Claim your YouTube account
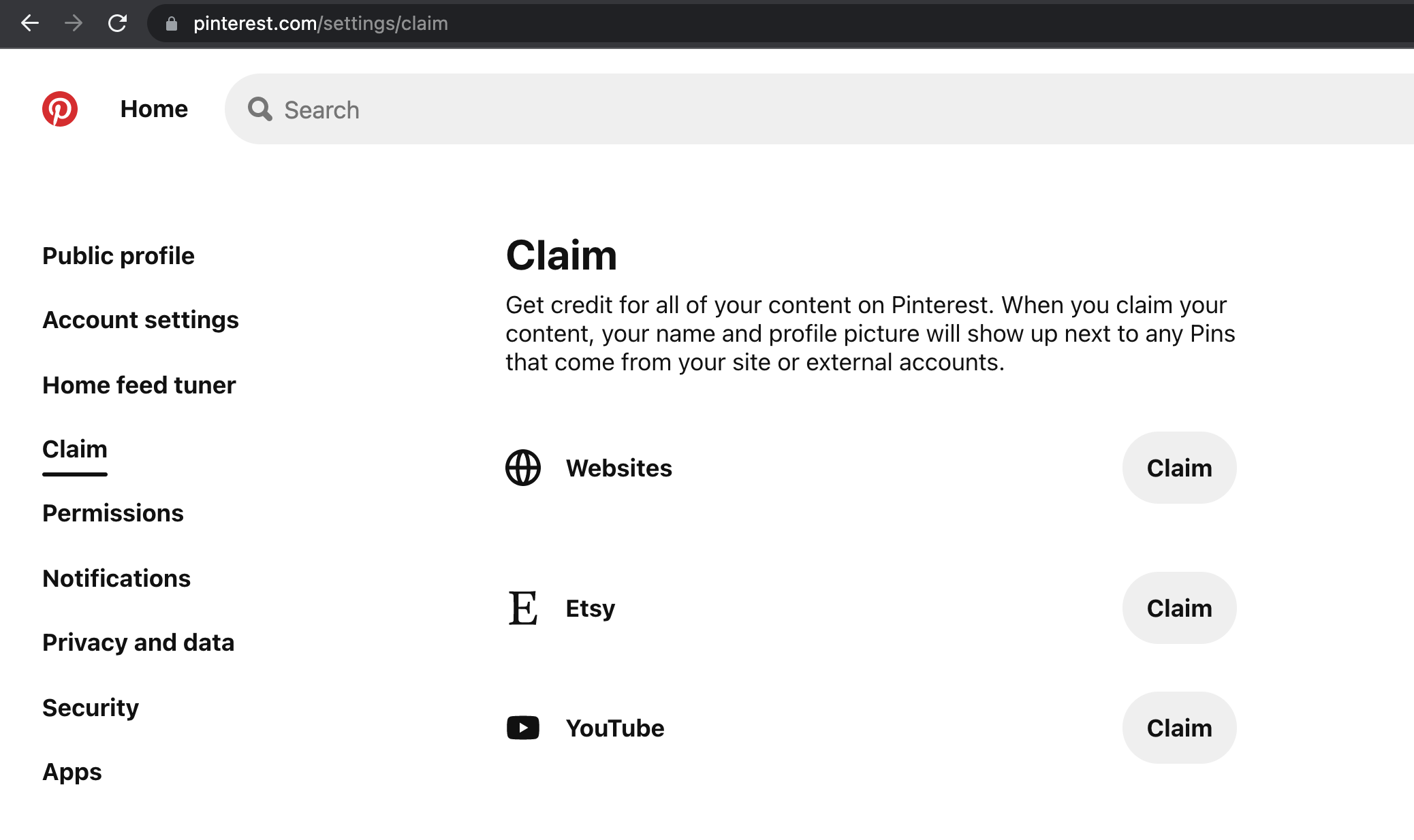 [1179, 727]
